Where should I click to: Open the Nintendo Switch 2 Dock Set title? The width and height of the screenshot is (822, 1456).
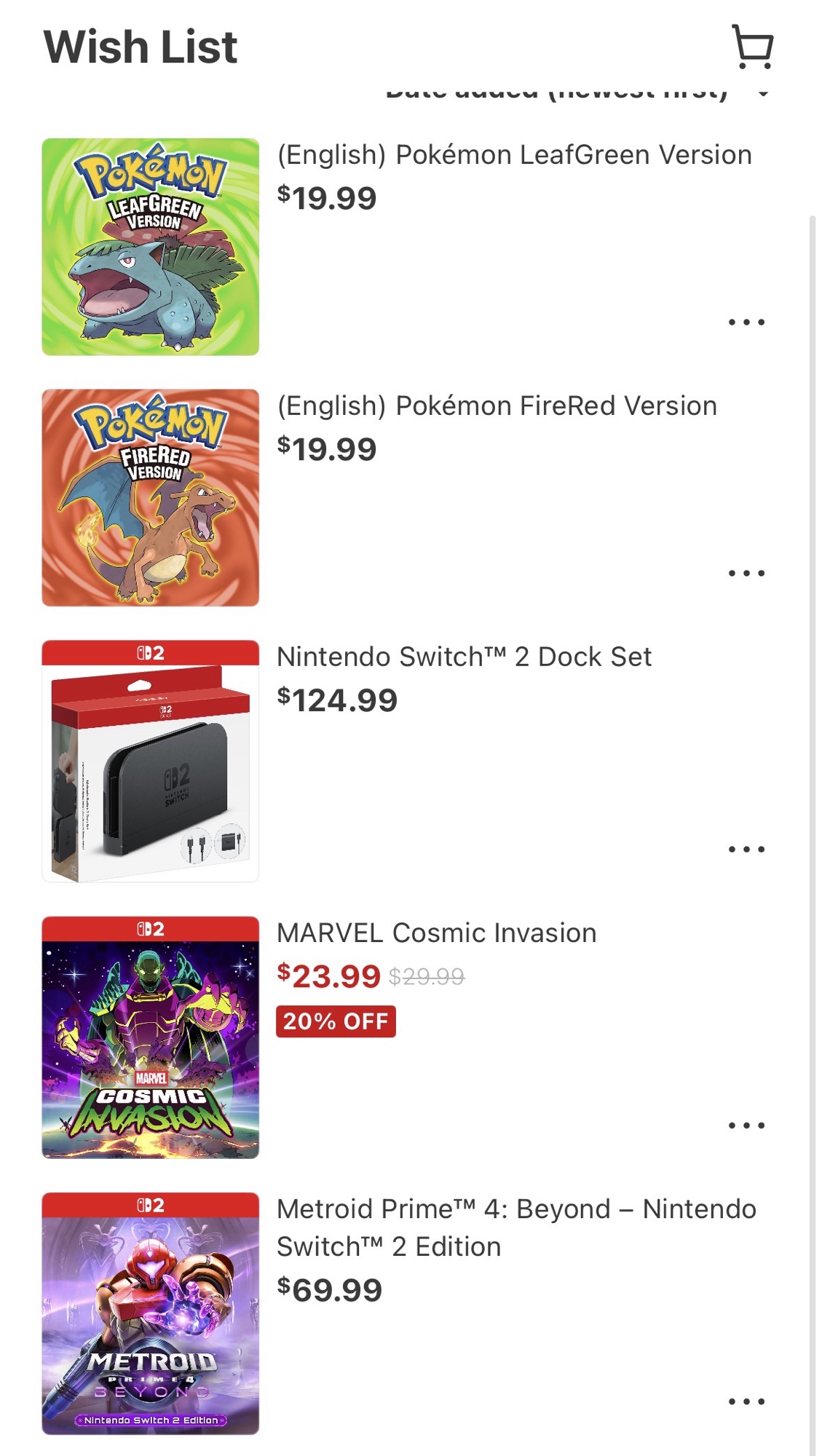point(464,657)
